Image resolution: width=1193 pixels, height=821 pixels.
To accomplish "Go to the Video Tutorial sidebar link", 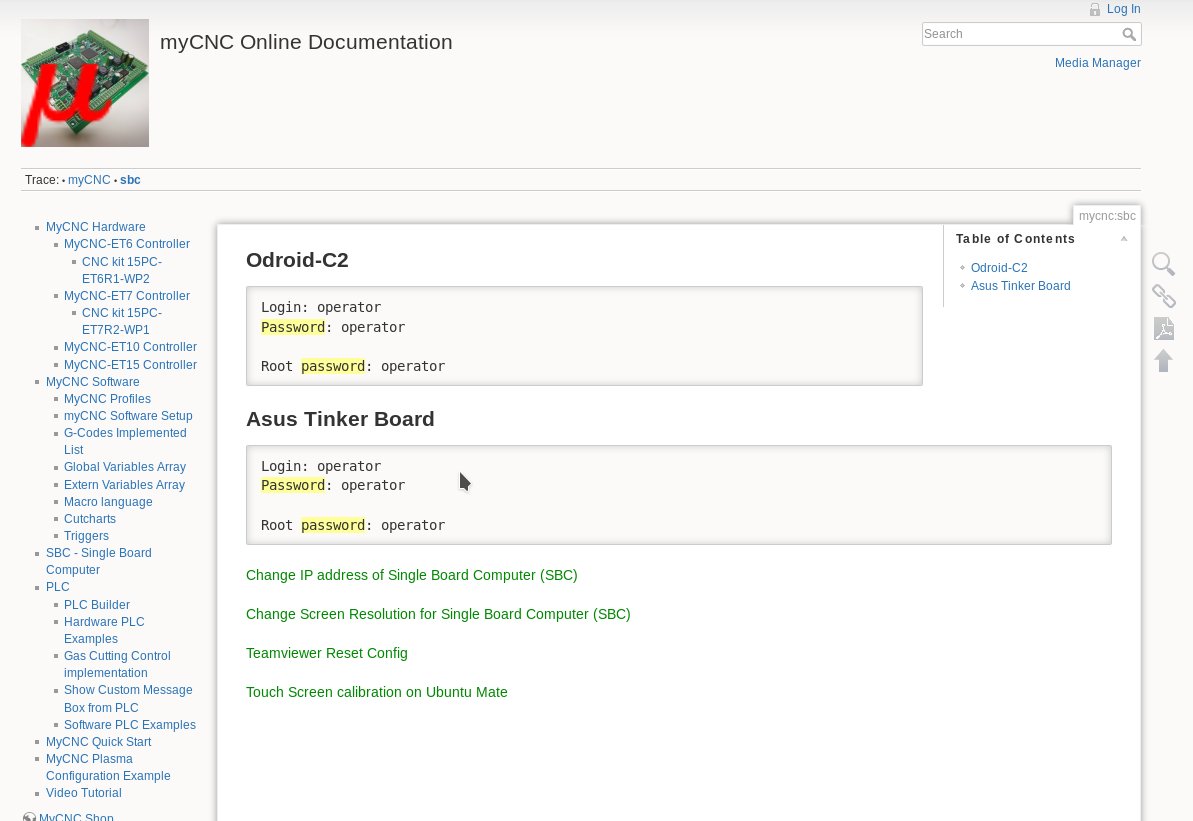I will 83,793.
